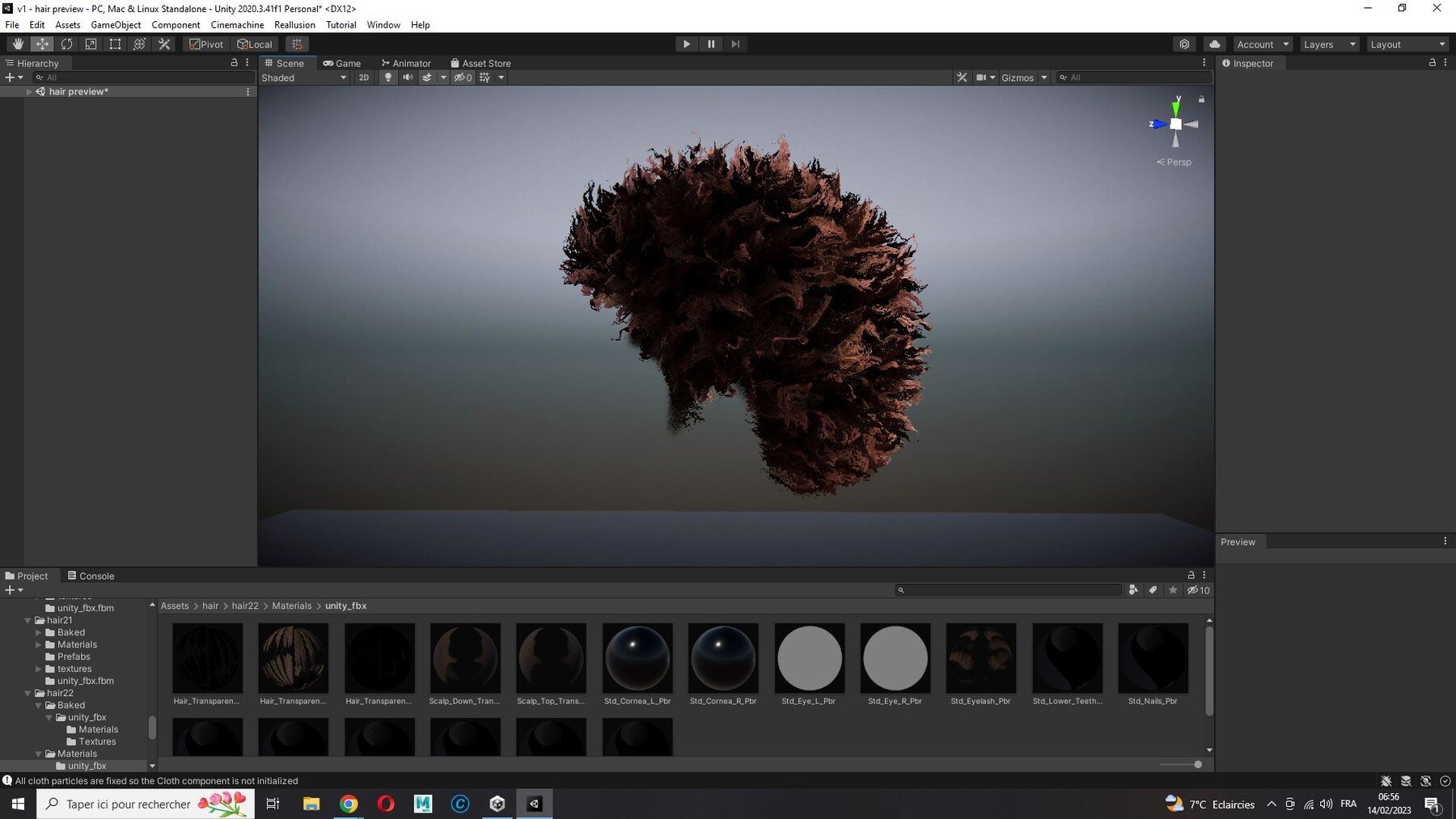Toggle scene lighting bulb

pos(388,78)
